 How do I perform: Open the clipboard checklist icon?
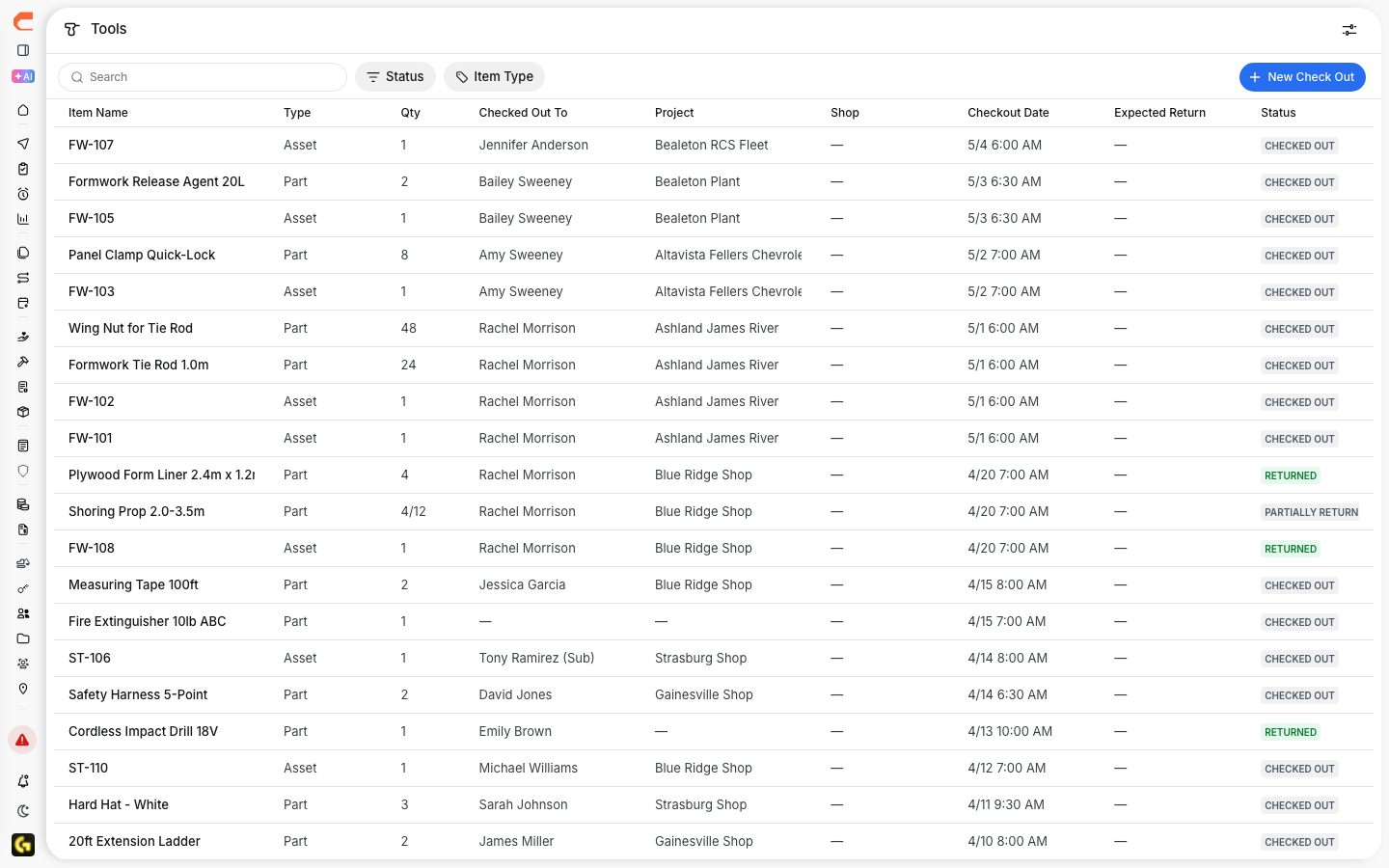tap(23, 169)
